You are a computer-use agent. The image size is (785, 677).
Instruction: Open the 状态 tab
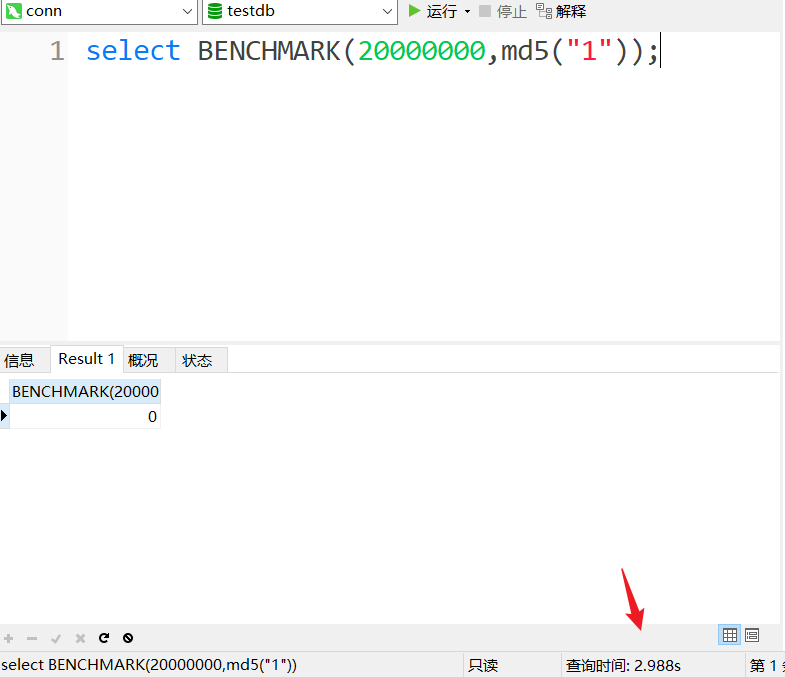point(197,360)
